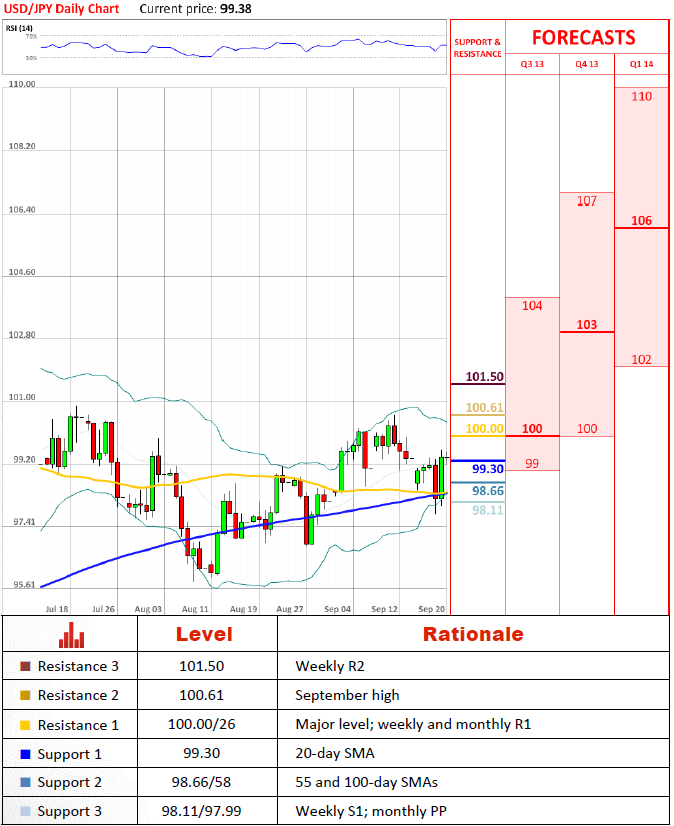The width and height of the screenshot is (674, 826).
Task: Click the Resistance 1 yellow color square
Action: [25, 725]
